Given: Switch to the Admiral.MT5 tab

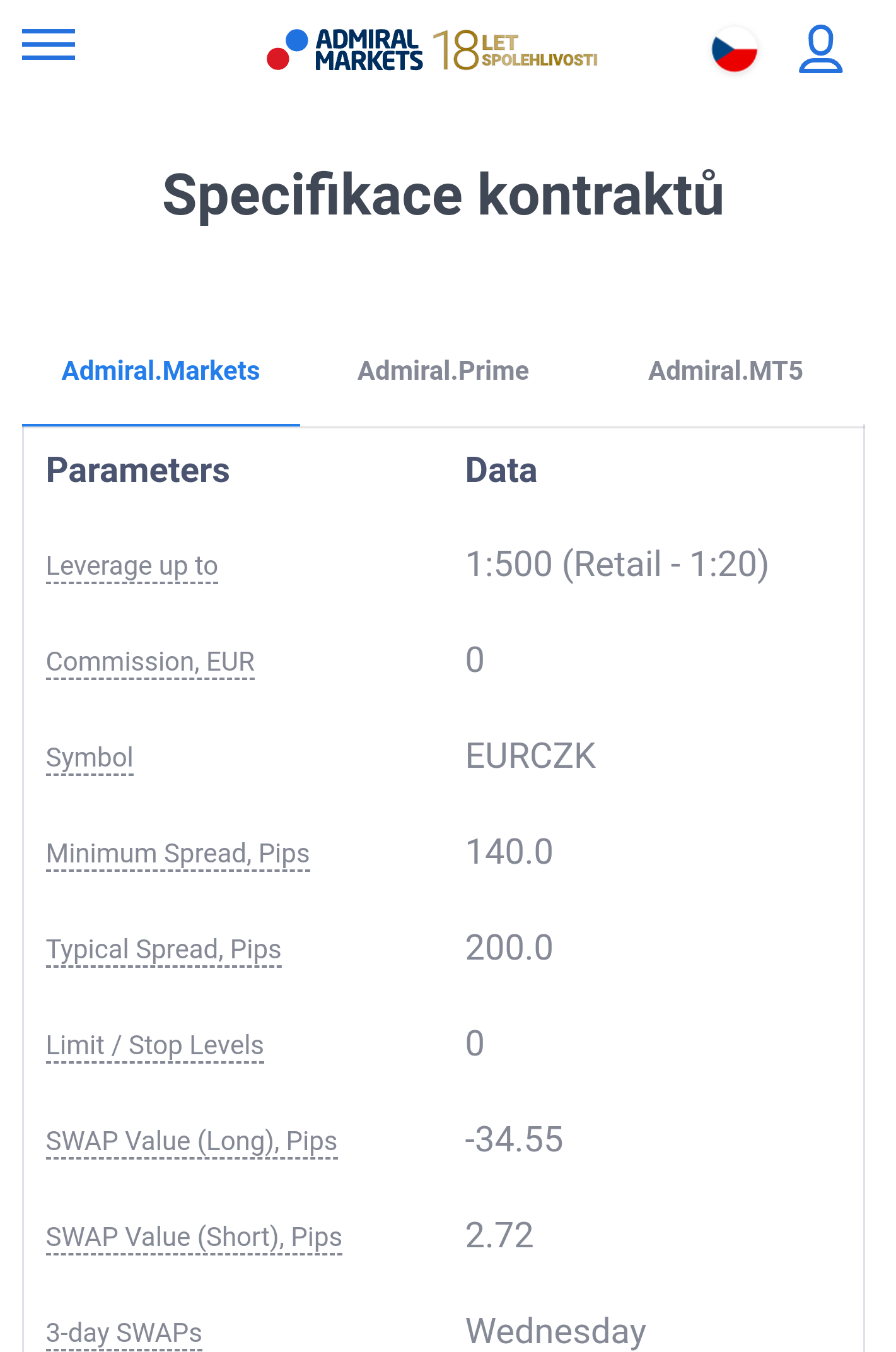Looking at the screenshot, I should [x=726, y=371].
